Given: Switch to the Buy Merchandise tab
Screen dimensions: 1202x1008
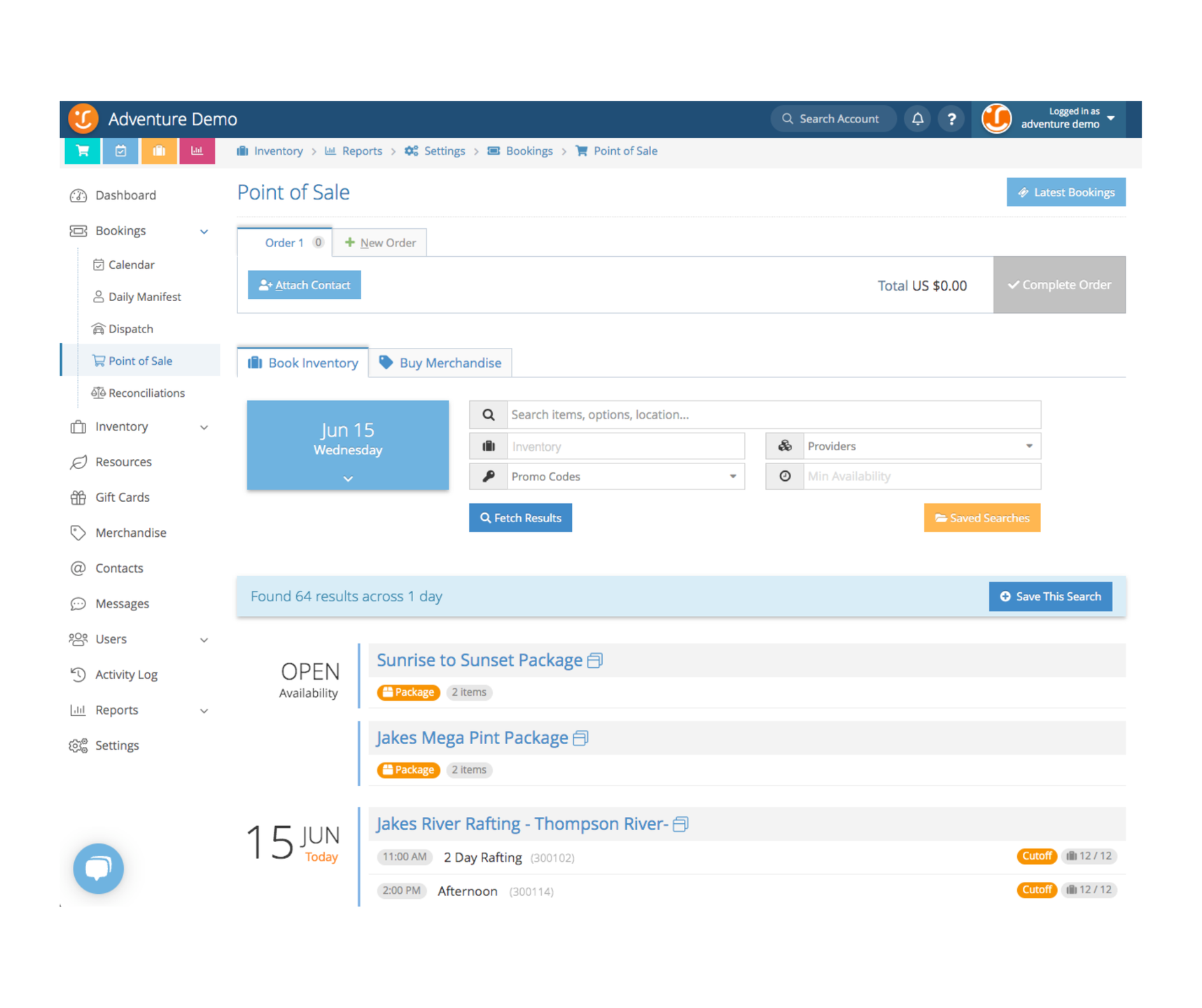Looking at the screenshot, I should [440, 363].
